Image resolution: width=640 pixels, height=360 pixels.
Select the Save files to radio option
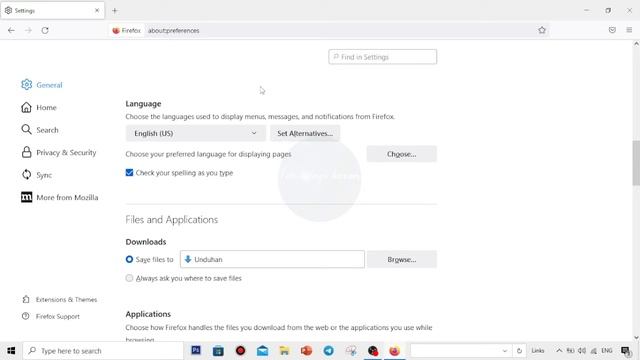tap(129, 259)
